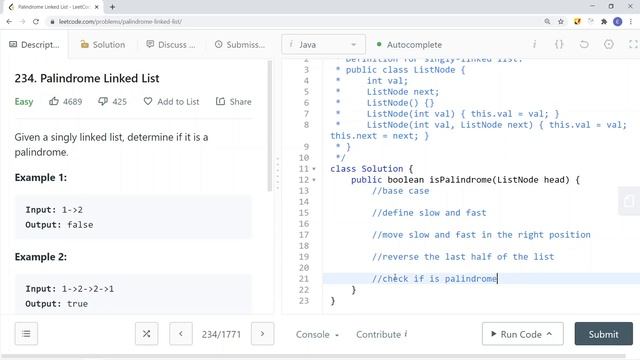Submit the solution
This screenshot has width=640, height=360.
[604, 334]
